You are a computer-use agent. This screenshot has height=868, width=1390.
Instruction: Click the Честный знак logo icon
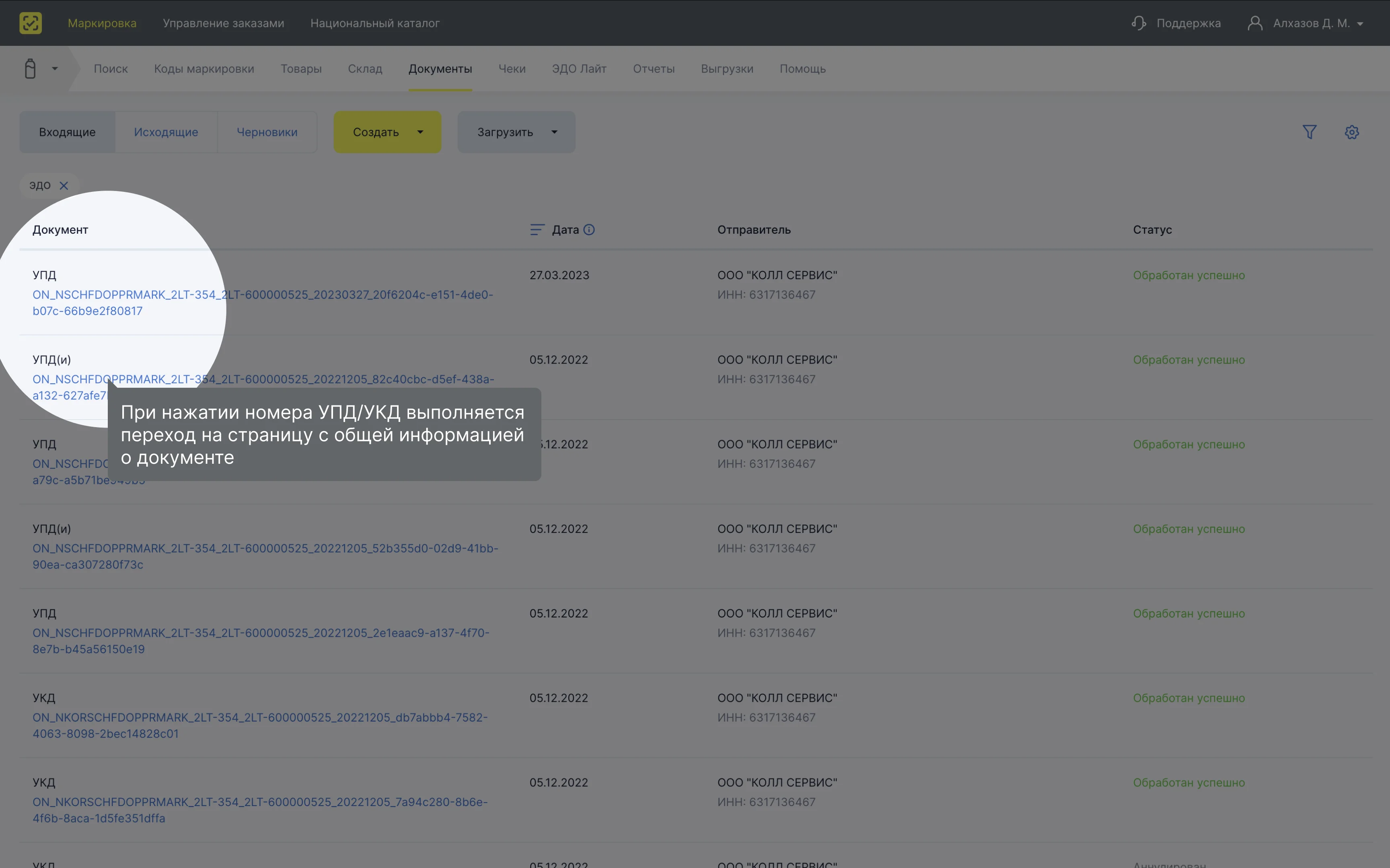pos(31,23)
